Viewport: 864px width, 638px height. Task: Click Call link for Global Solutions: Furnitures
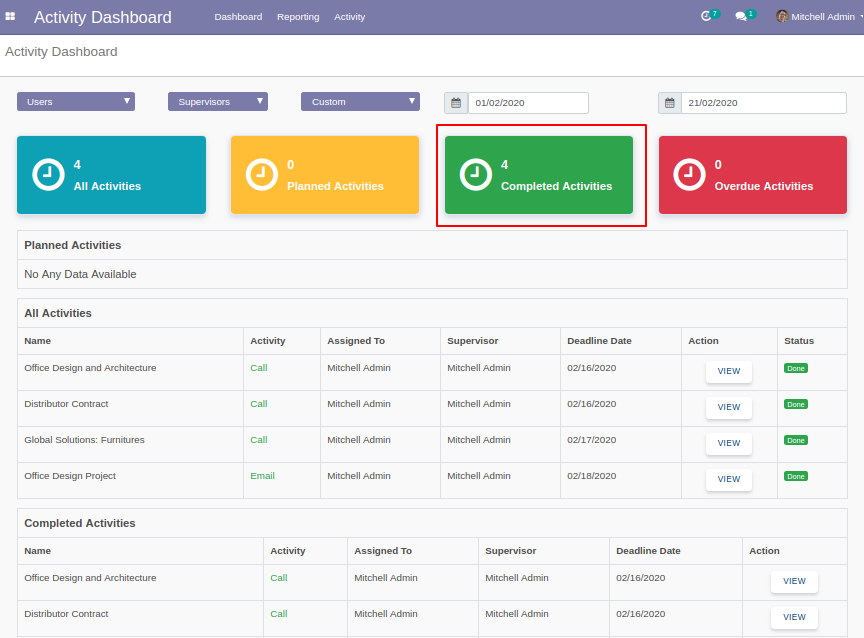258,440
